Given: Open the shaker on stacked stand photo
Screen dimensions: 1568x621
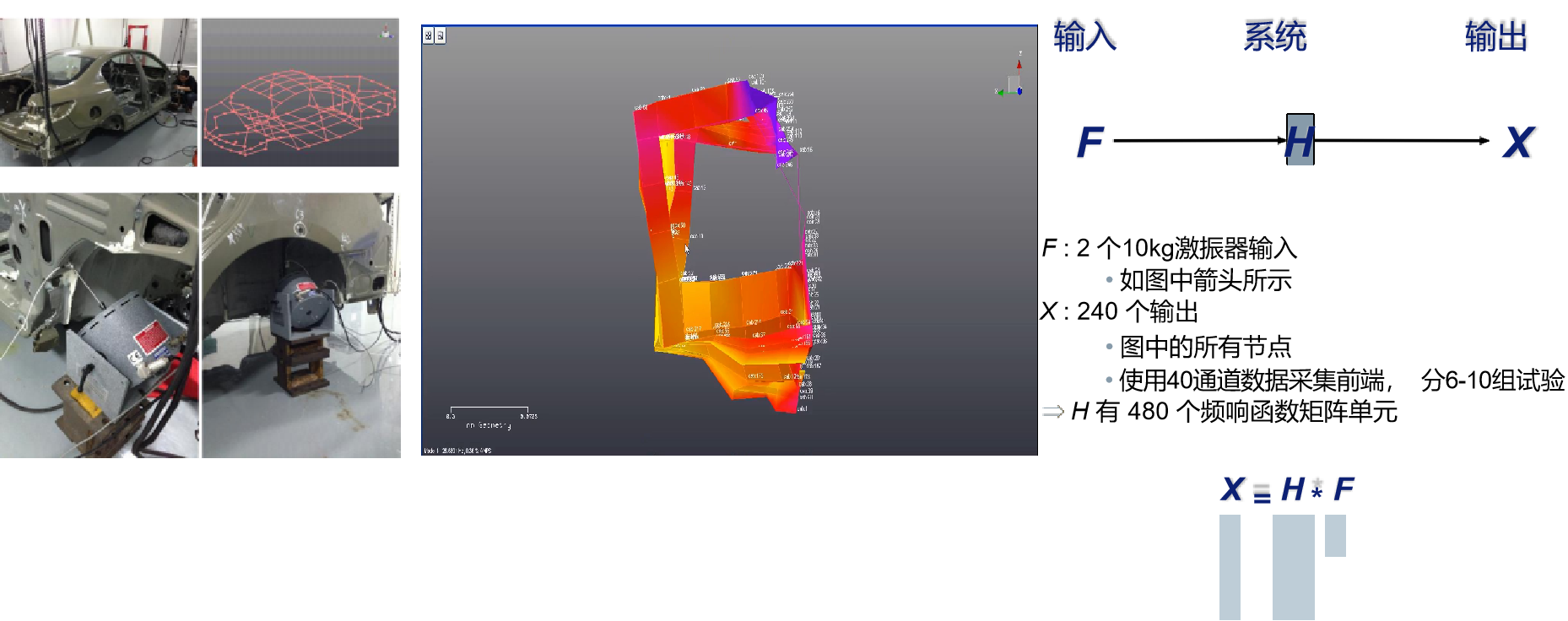Looking at the screenshot, I should (x=301, y=325).
